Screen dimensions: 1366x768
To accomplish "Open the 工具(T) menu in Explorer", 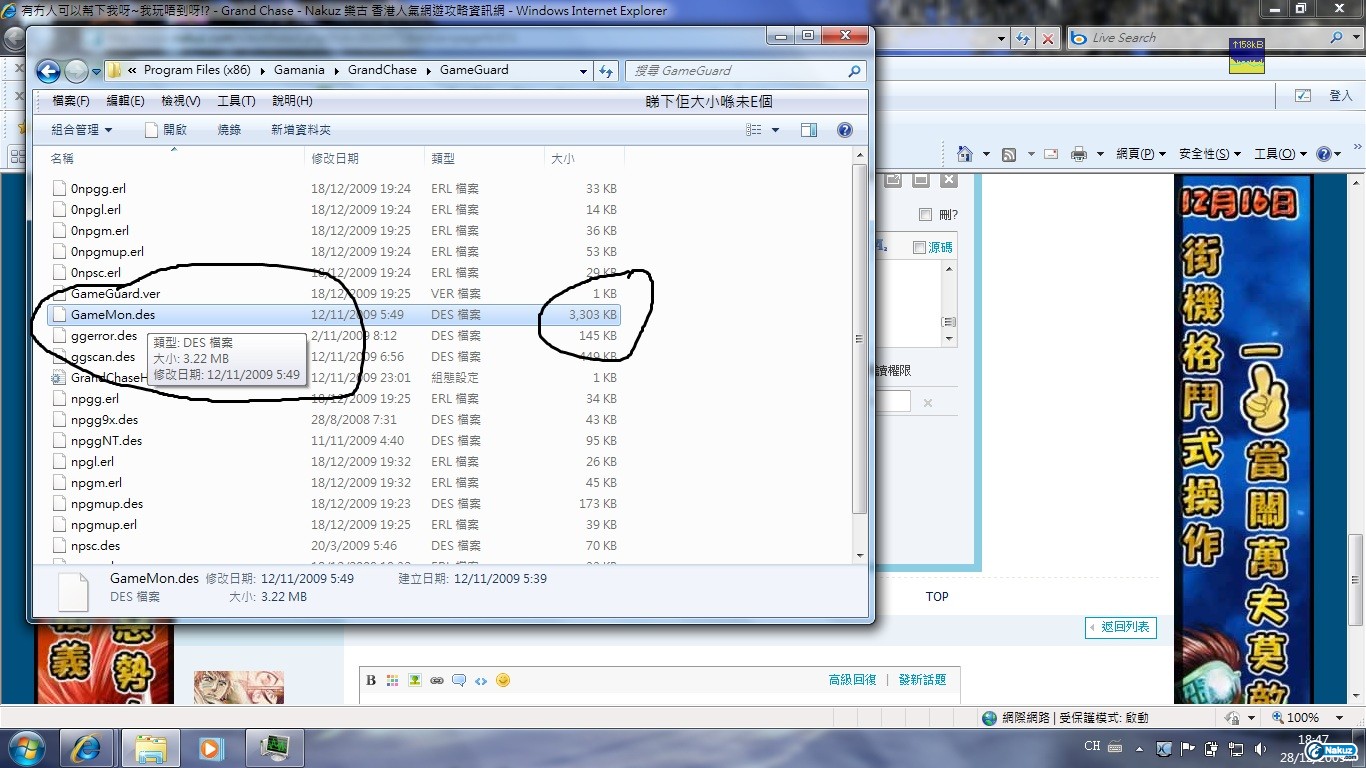I will point(236,101).
